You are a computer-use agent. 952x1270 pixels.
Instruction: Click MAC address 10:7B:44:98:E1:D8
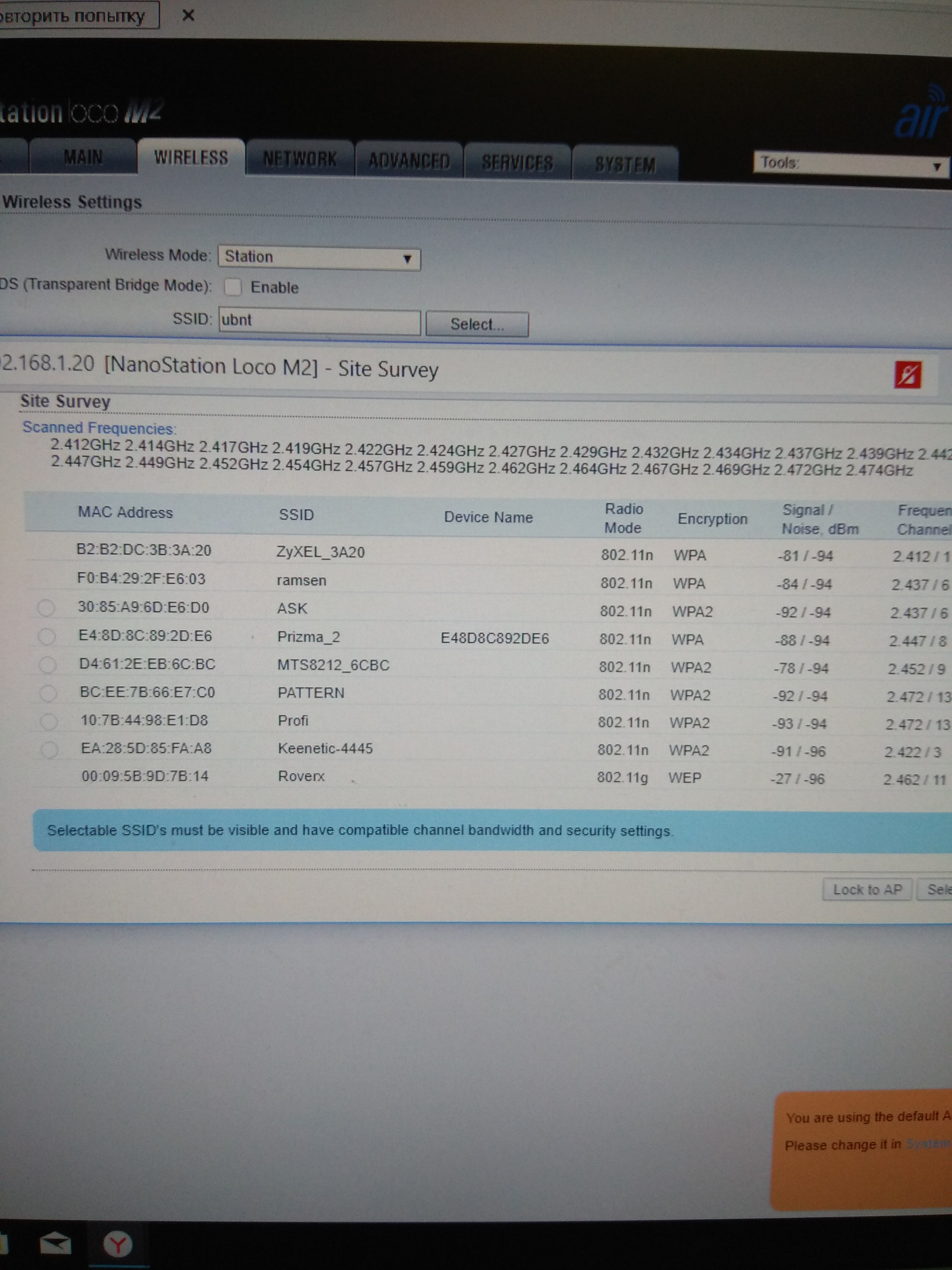144,720
